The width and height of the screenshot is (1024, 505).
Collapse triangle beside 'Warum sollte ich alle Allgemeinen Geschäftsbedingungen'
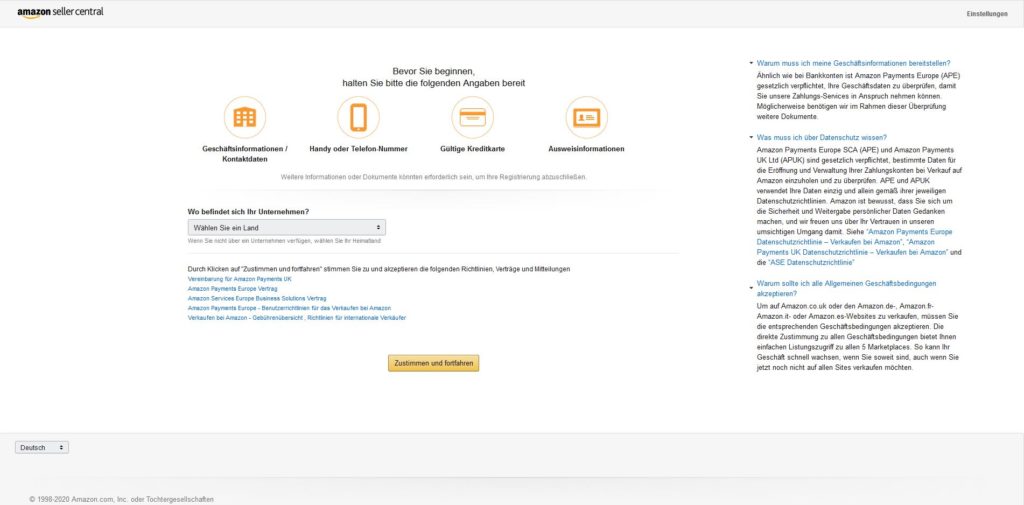[752, 286]
